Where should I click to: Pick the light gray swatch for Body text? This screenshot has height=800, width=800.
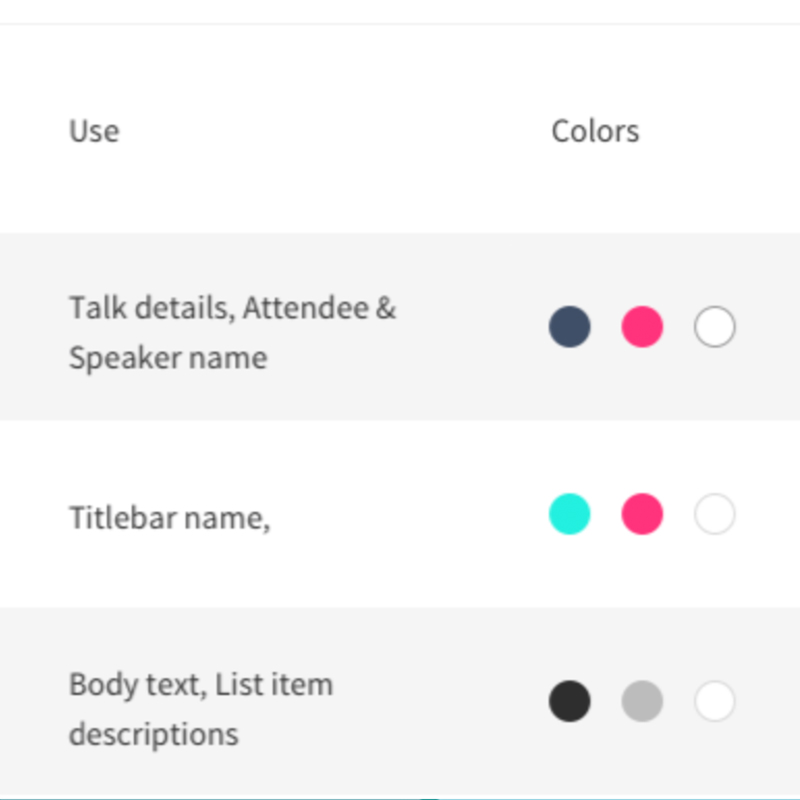(642, 701)
